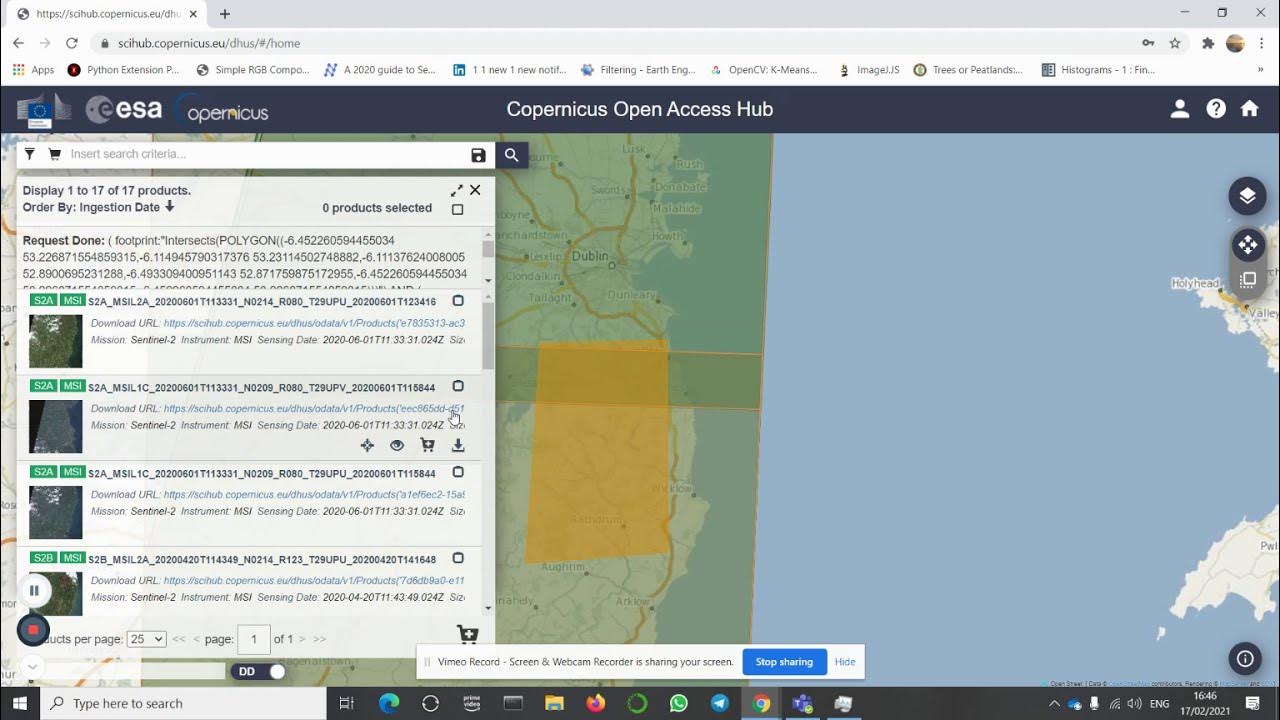The height and width of the screenshot is (720, 1280).
Task: View product details eye icon
Action: (x=397, y=445)
